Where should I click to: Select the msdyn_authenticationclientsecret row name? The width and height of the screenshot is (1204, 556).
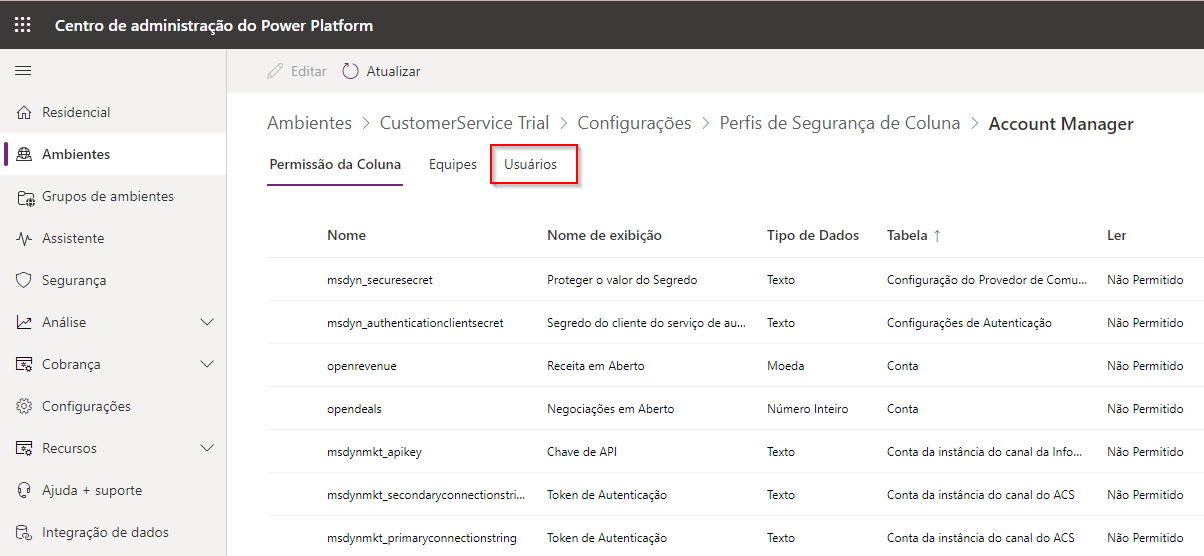click(x=415, y=323)
